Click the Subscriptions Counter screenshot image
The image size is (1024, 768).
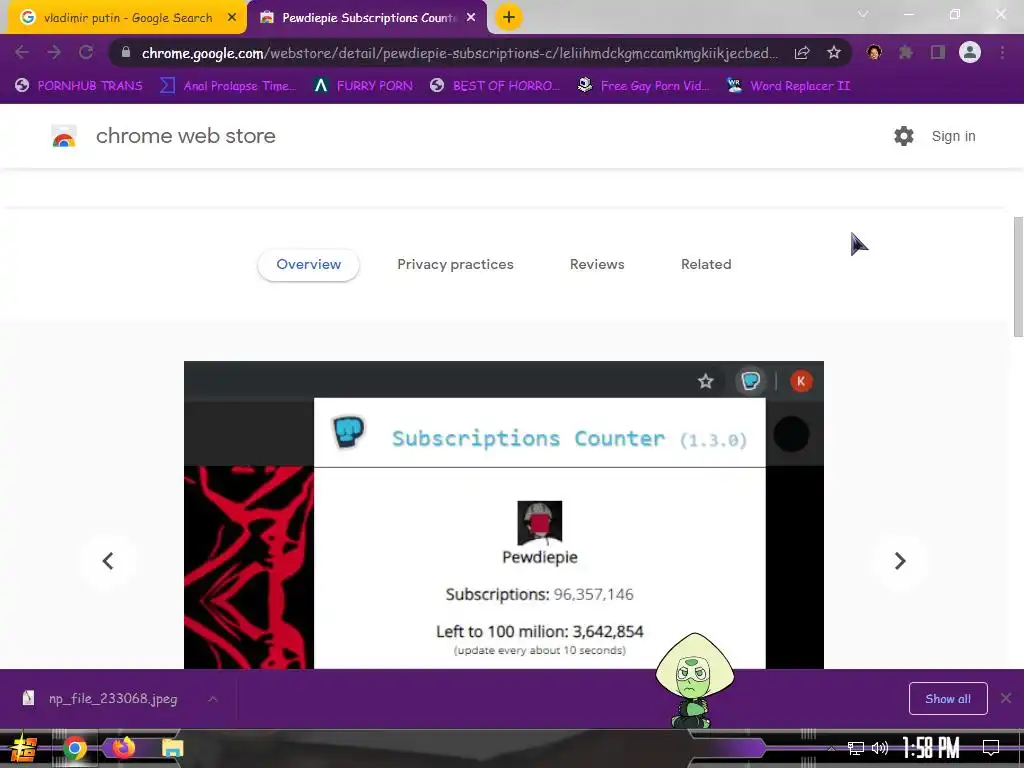pyautogui.click(x=504, y=515)
